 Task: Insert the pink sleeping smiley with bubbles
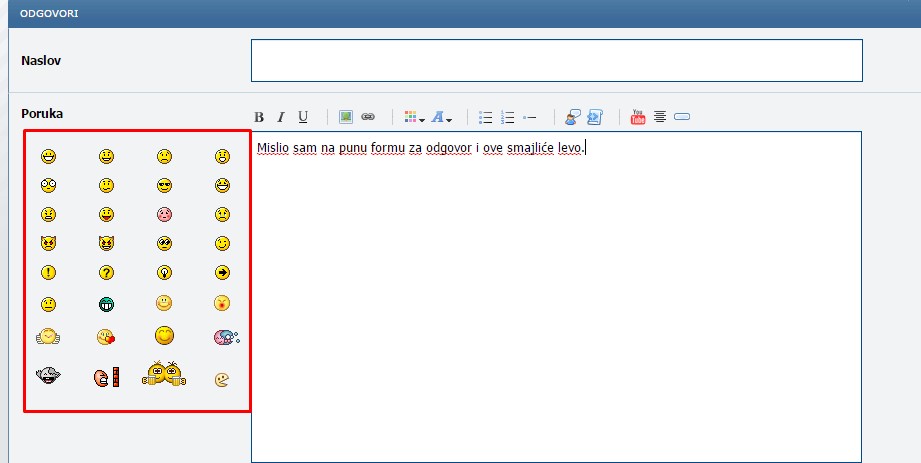pos(226,337)
